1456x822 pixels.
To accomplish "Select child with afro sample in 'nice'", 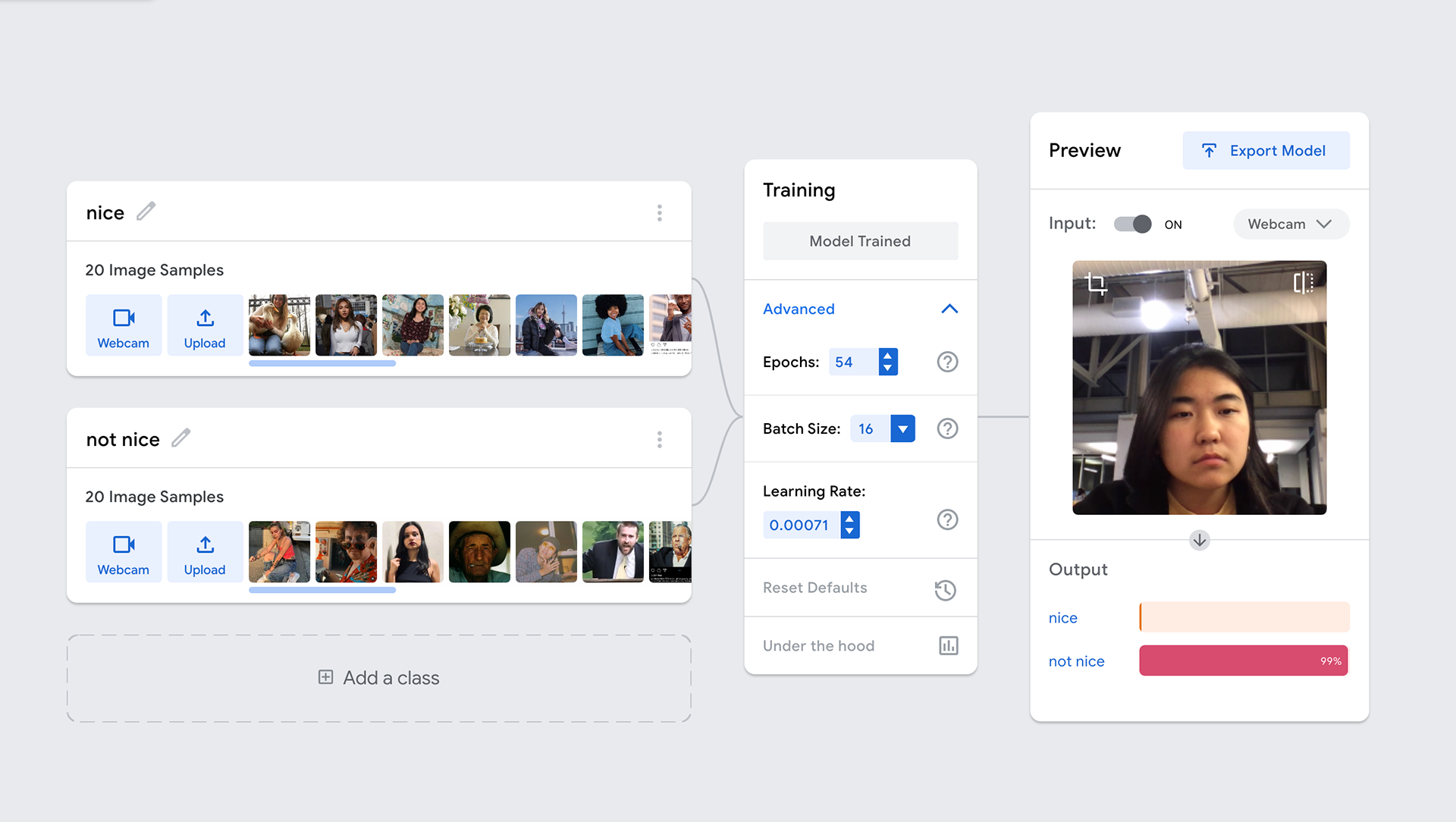I will click(613, 325).
